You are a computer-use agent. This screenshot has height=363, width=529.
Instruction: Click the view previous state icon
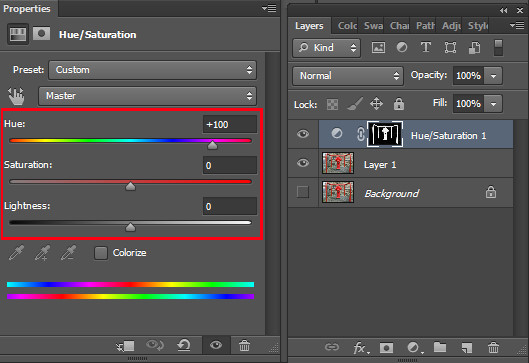pos(155,345)
